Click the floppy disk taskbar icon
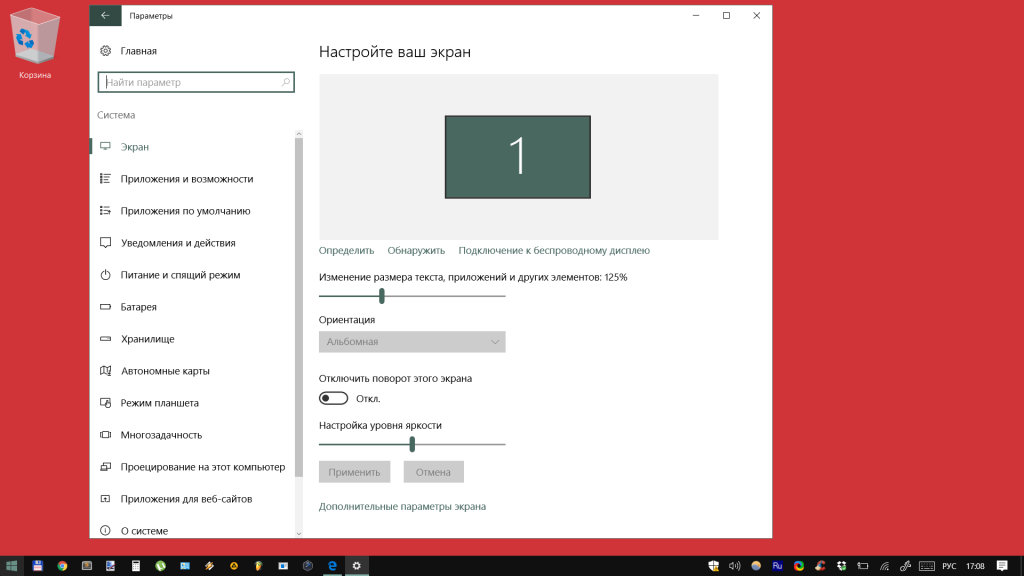Image resolution: width=1024 pixels, height=576 pixels. (37, 566)
